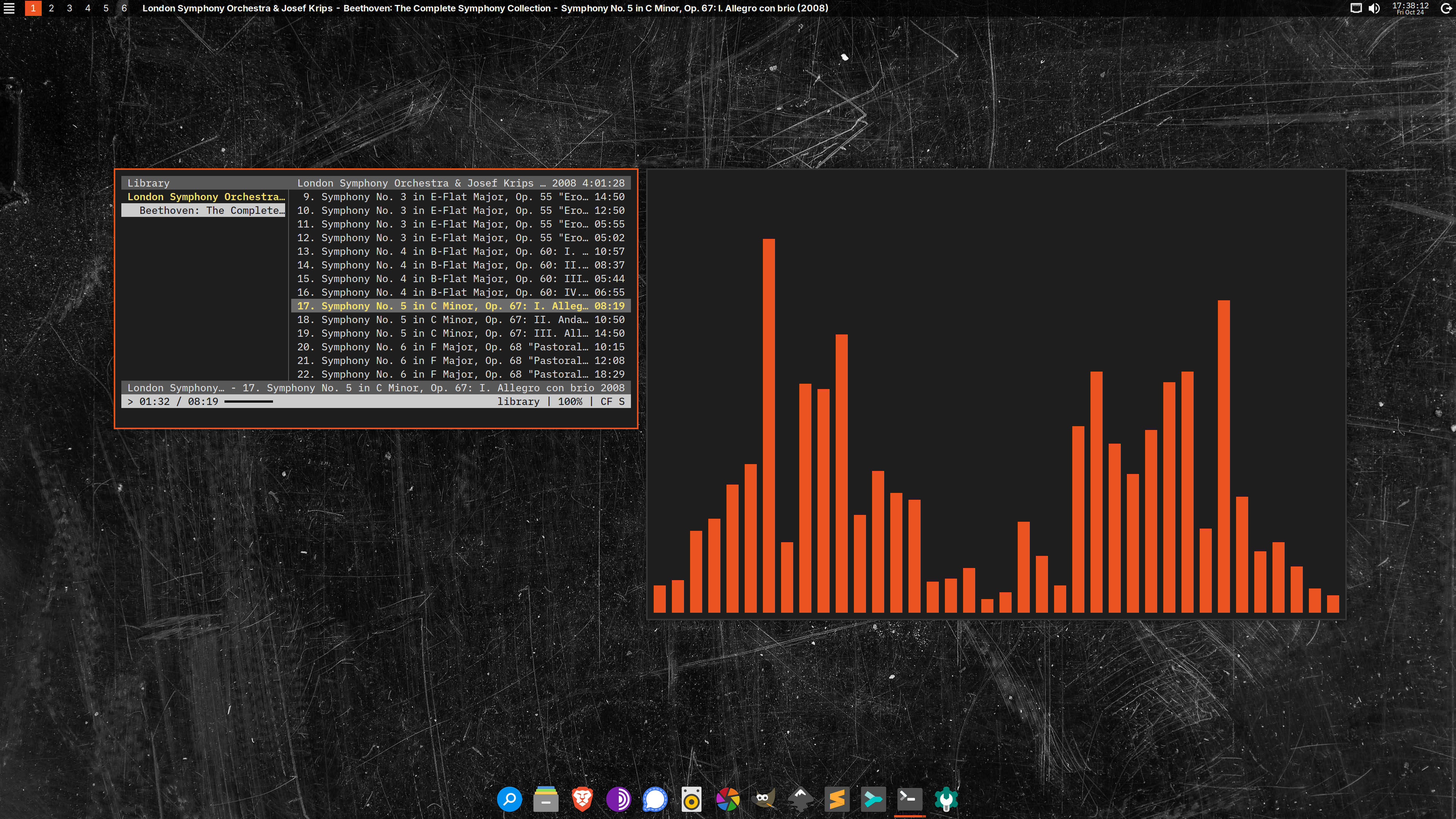Open the wired network tray icon
The width and height of the screenshot is (1456, 819).
click(x=1356, y=8)
